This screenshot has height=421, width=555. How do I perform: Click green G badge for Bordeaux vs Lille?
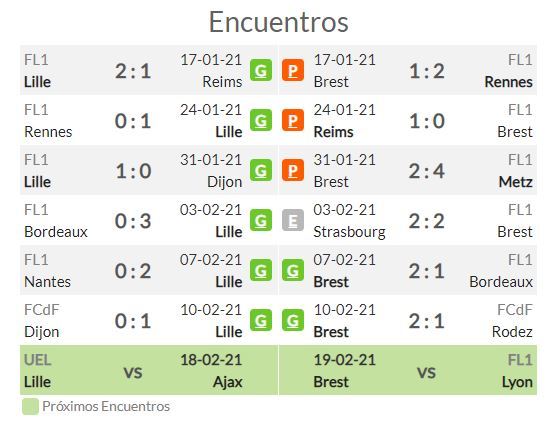click(x=261, y=221)
